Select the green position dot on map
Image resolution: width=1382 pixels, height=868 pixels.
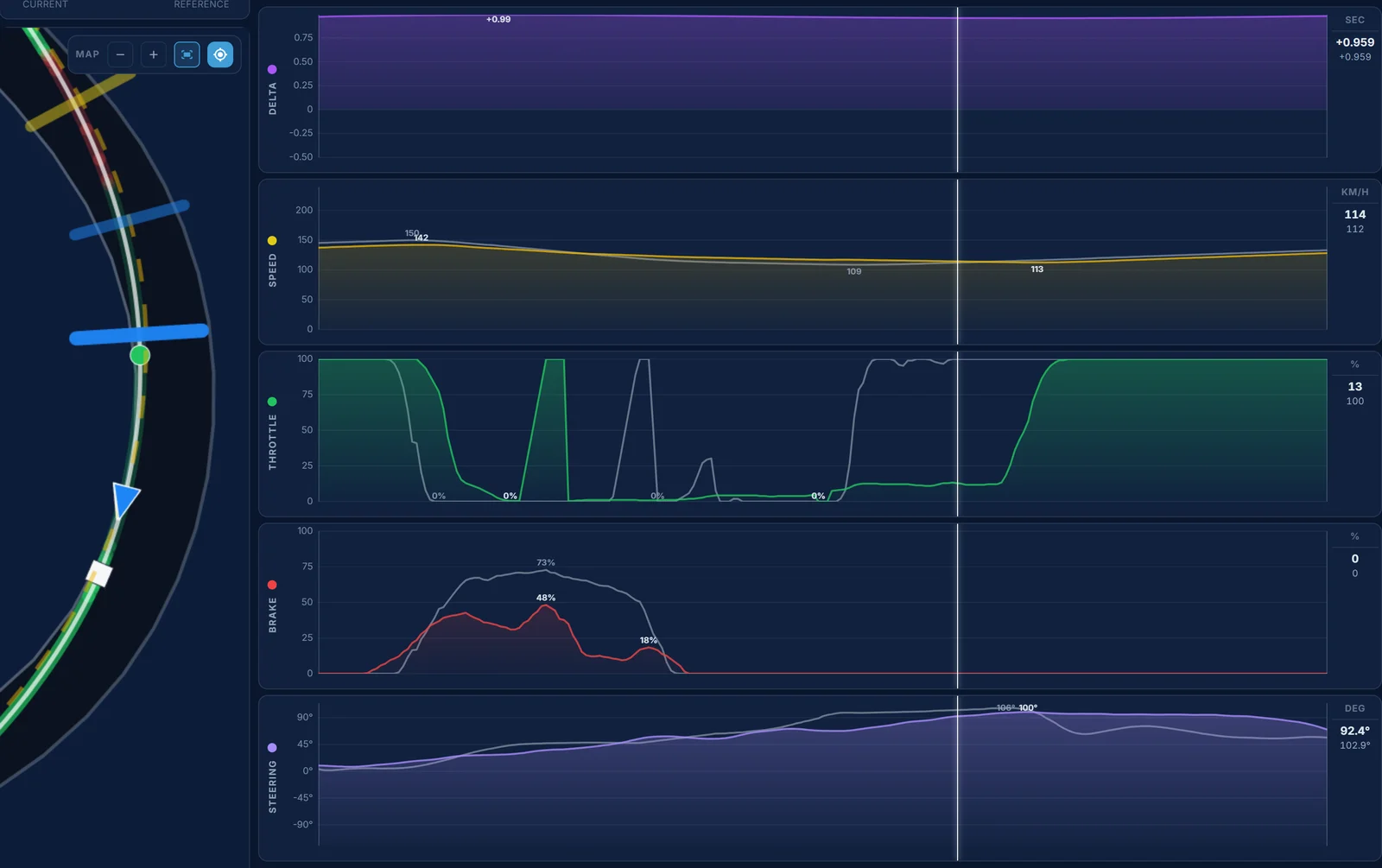point(140,355)
